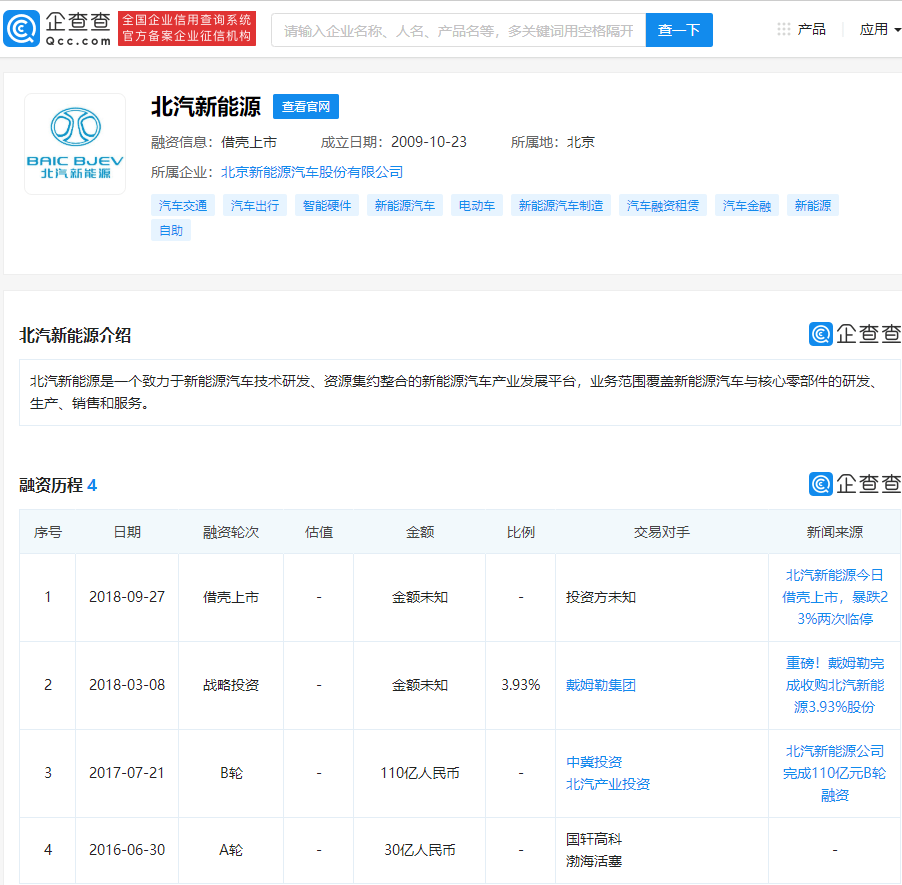Open the 北汽产业投资 investor link

click(607, 784)
